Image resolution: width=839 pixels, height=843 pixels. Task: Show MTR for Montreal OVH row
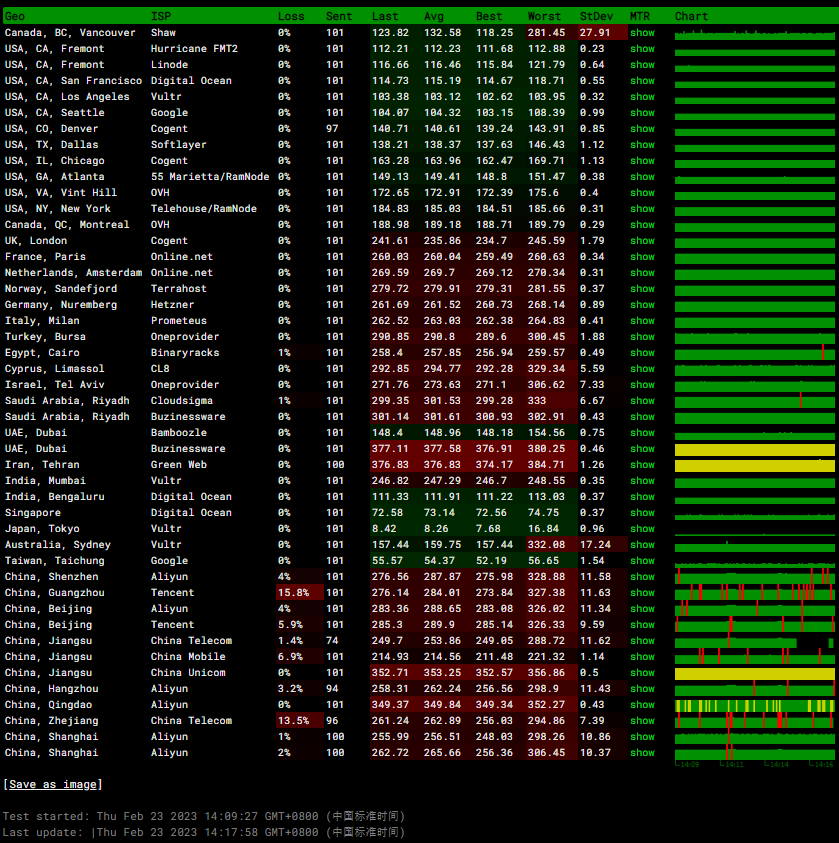click(642, 225)
